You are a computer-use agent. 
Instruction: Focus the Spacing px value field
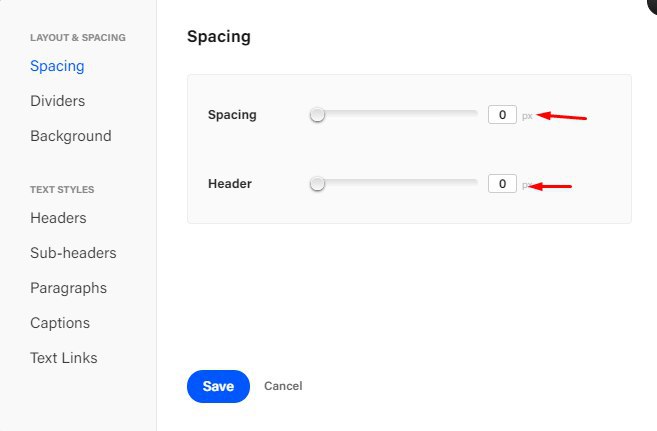[502, 115]
